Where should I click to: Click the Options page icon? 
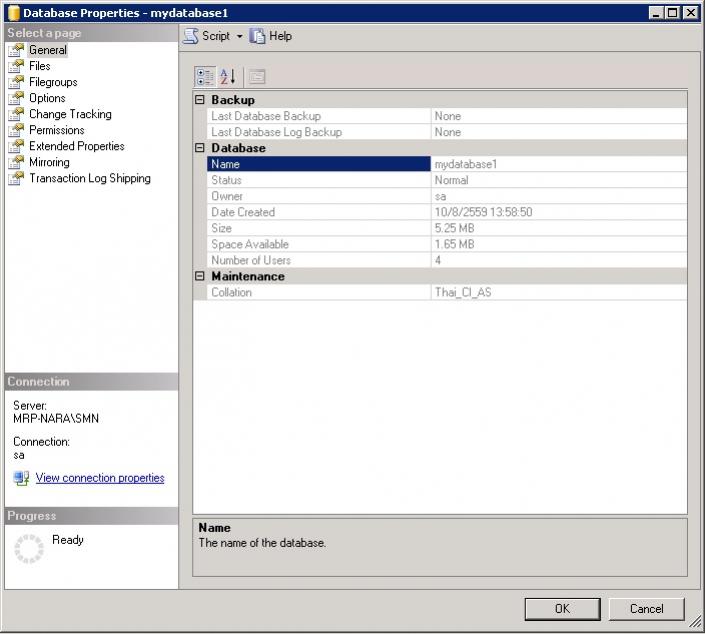(16, 98)
